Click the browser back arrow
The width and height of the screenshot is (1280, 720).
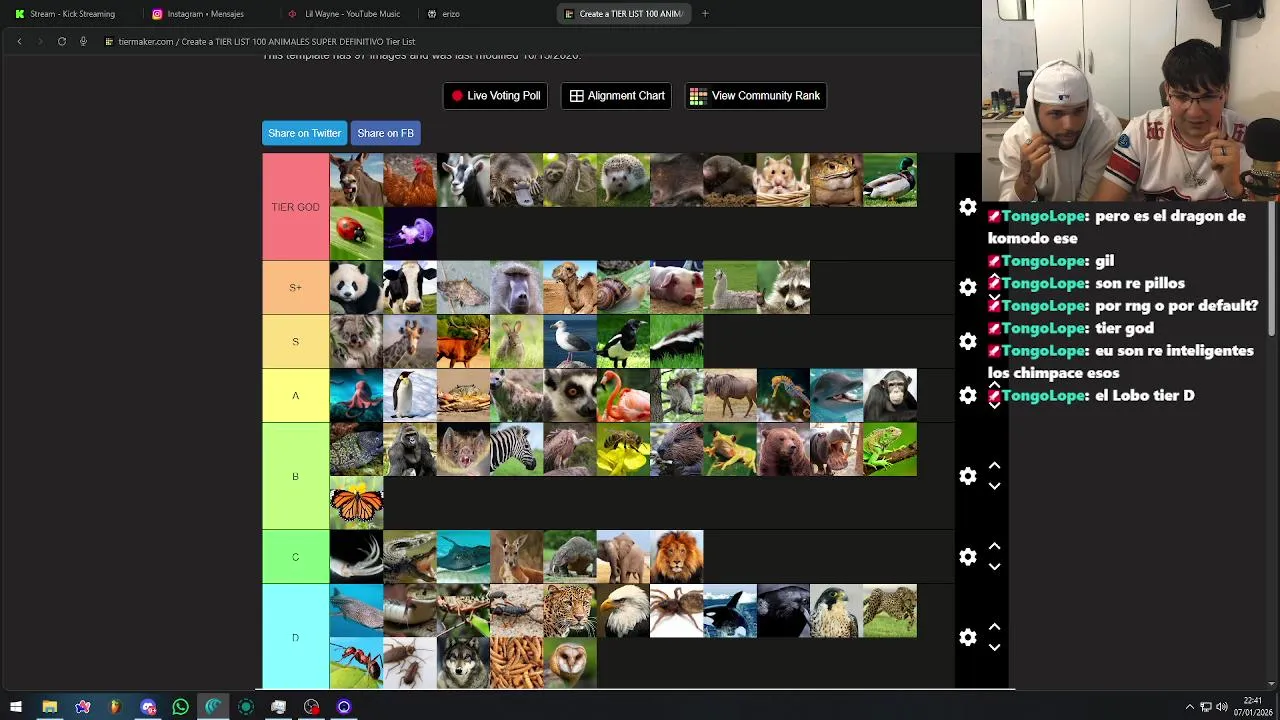(x=19, y=41)
